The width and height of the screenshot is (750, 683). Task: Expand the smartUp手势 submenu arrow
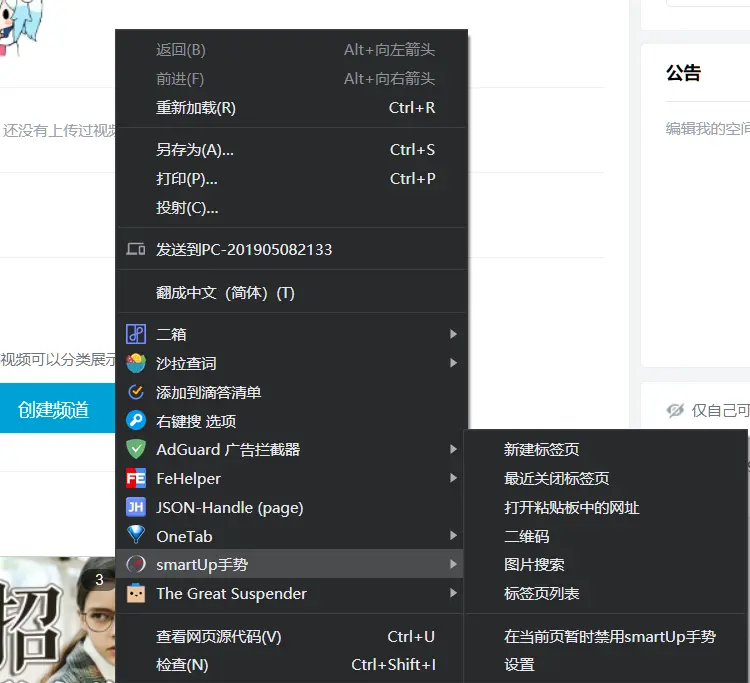[x=453, y=564]
